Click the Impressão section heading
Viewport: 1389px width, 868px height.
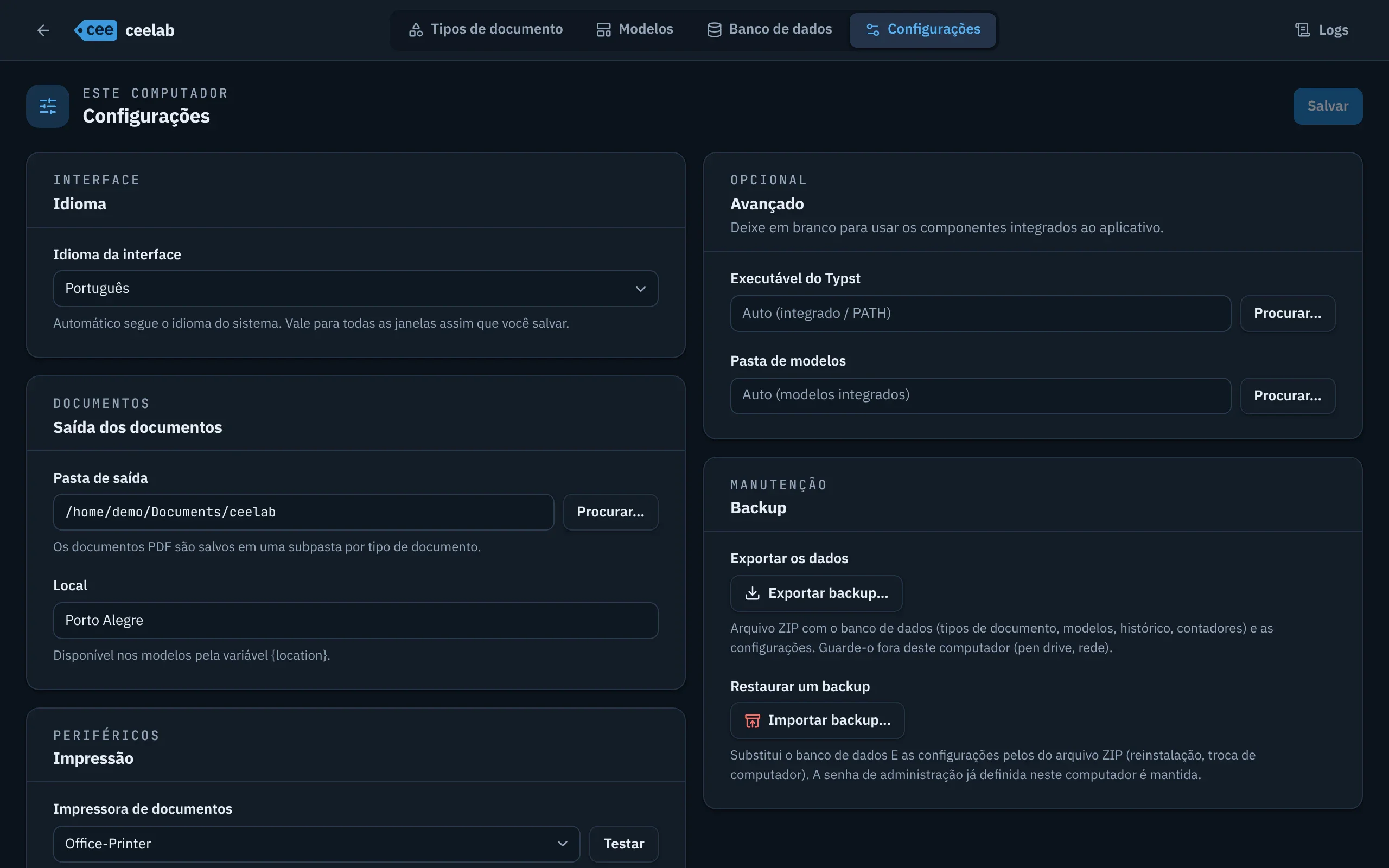pos(93,758)
